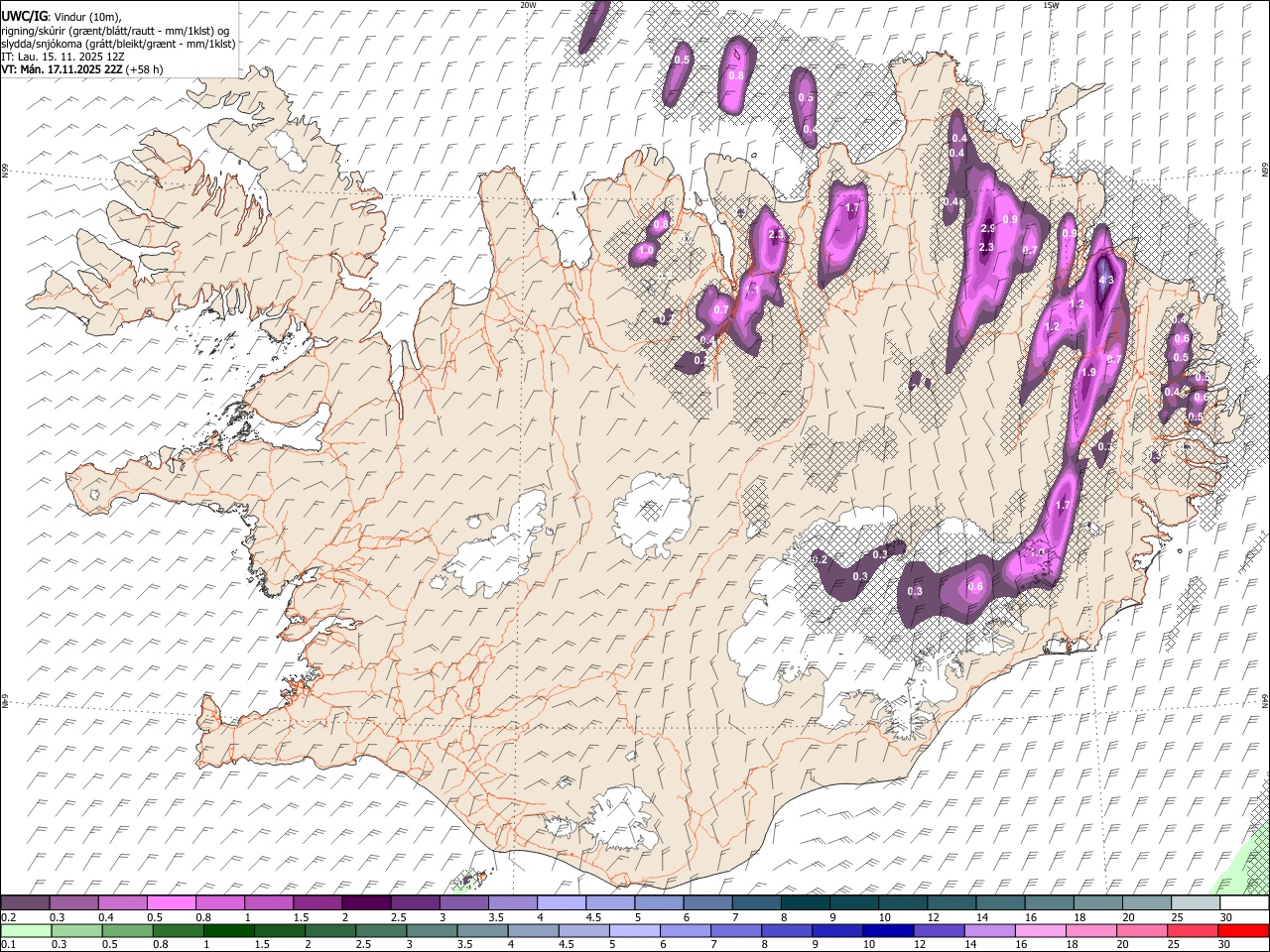This screenshot has height=952, width=1270.
Task: Click the white swatch labeled 30
Action: pyautogui.click(x=1244, y=903)
